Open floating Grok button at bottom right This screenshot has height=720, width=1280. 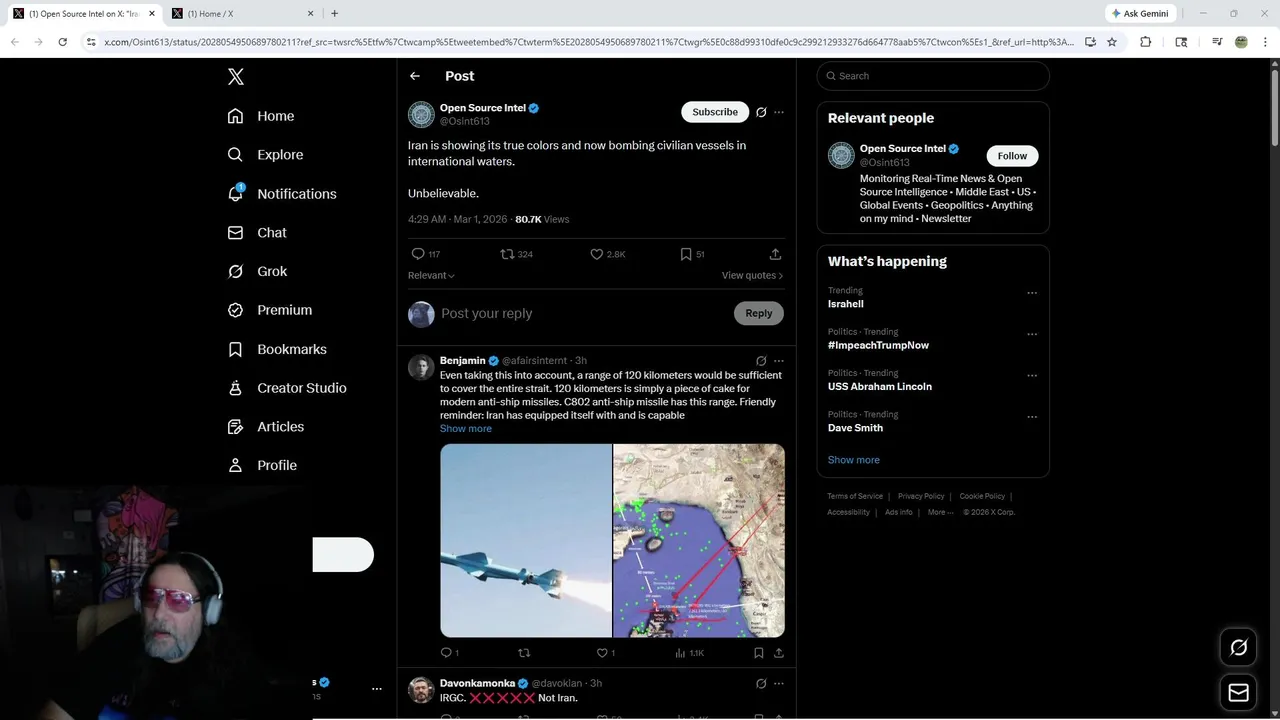tap(1238, 648)
